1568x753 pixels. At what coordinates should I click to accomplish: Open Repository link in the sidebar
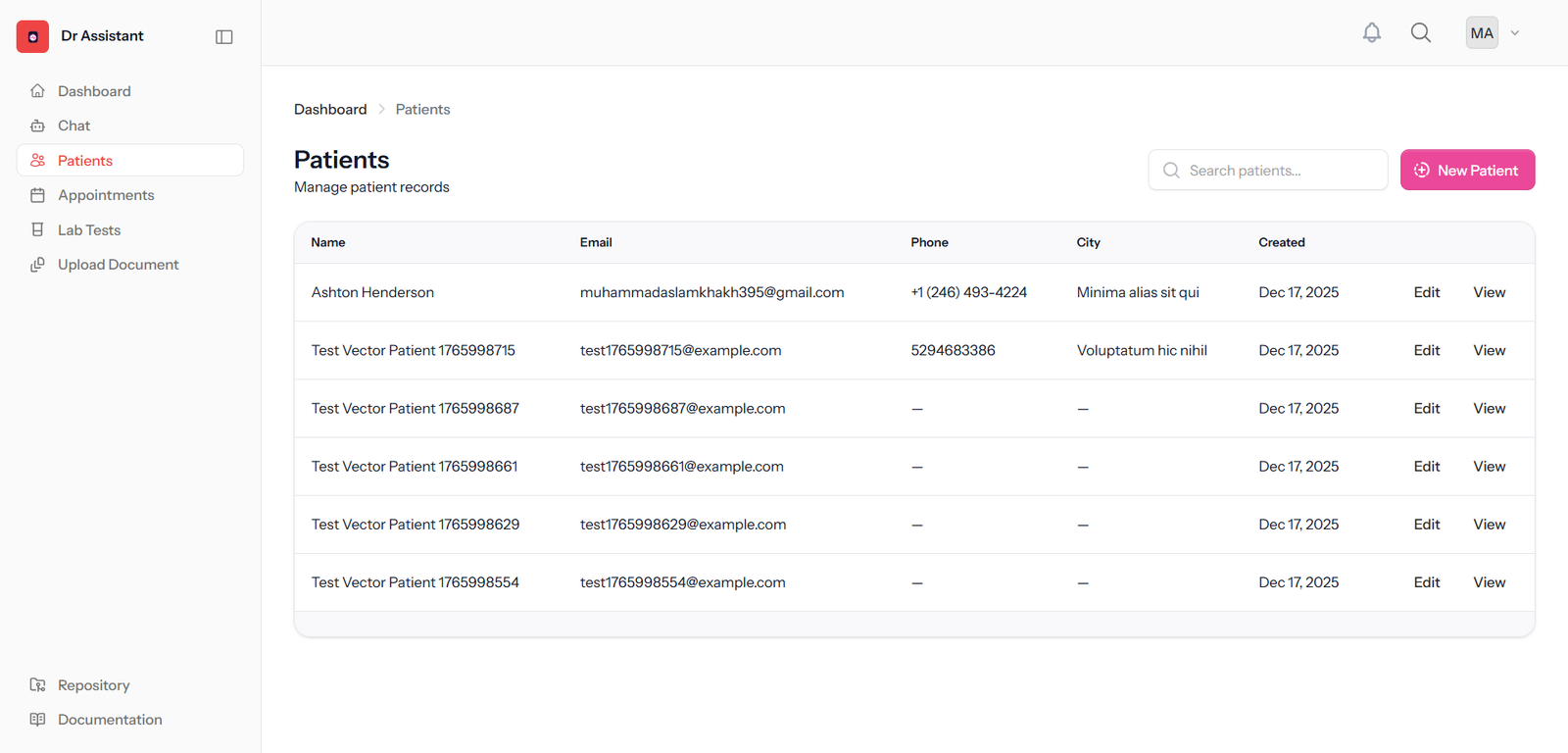point(130,685)
